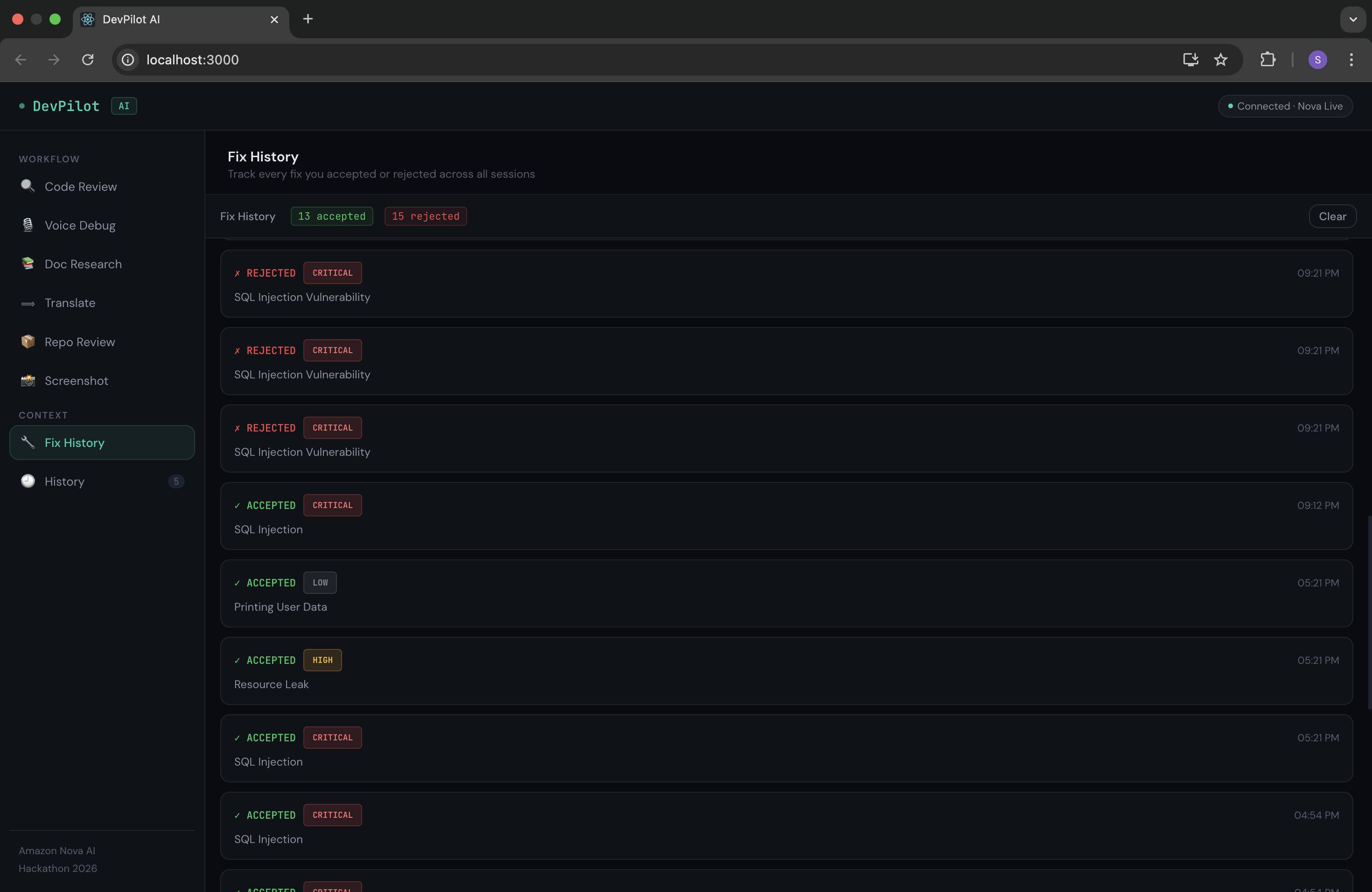Open the Translate workflow
The height and width of the screenshot is (892, 1372).
tap(70, 303)
